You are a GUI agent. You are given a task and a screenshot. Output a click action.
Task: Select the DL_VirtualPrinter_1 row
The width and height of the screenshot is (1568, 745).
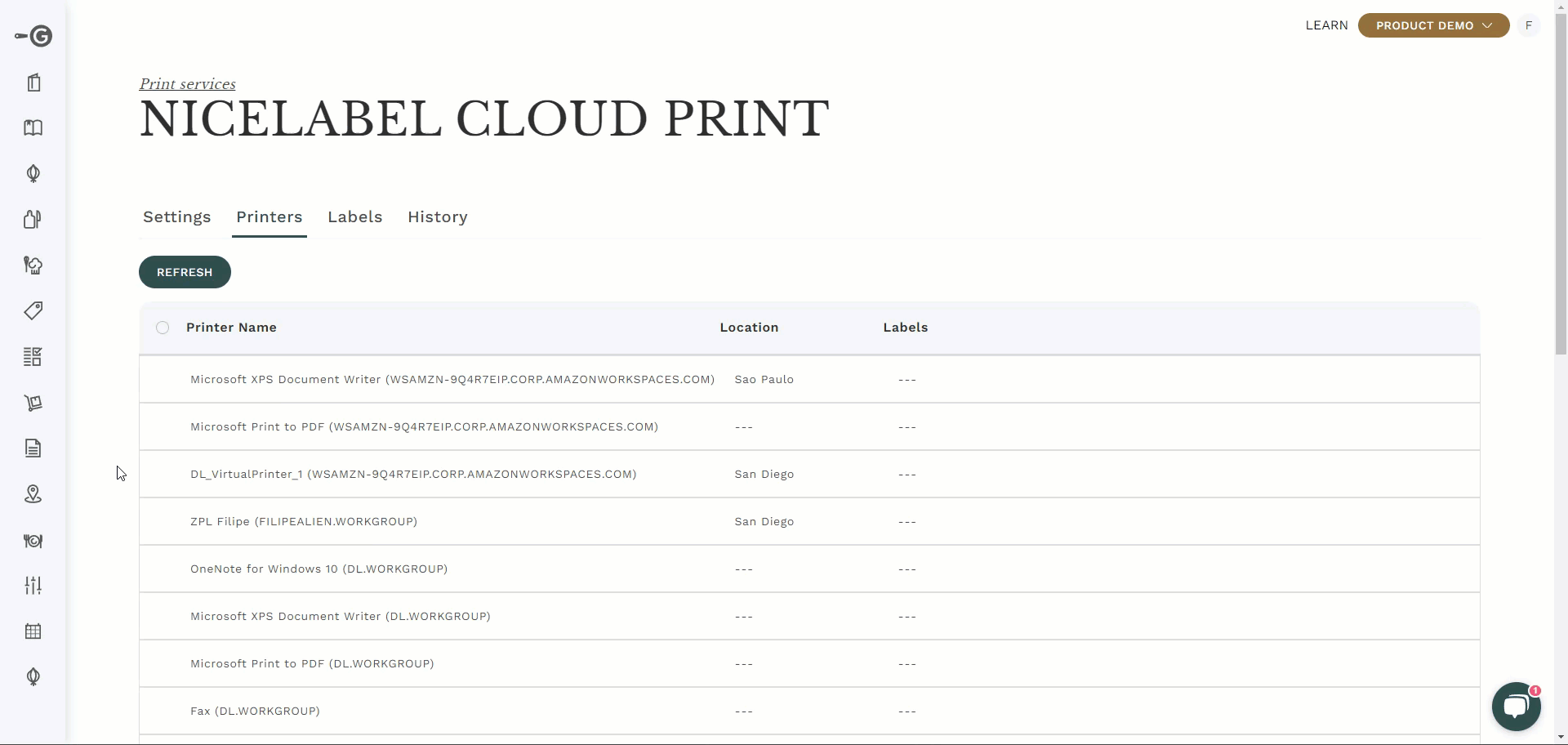click(809, 474)
